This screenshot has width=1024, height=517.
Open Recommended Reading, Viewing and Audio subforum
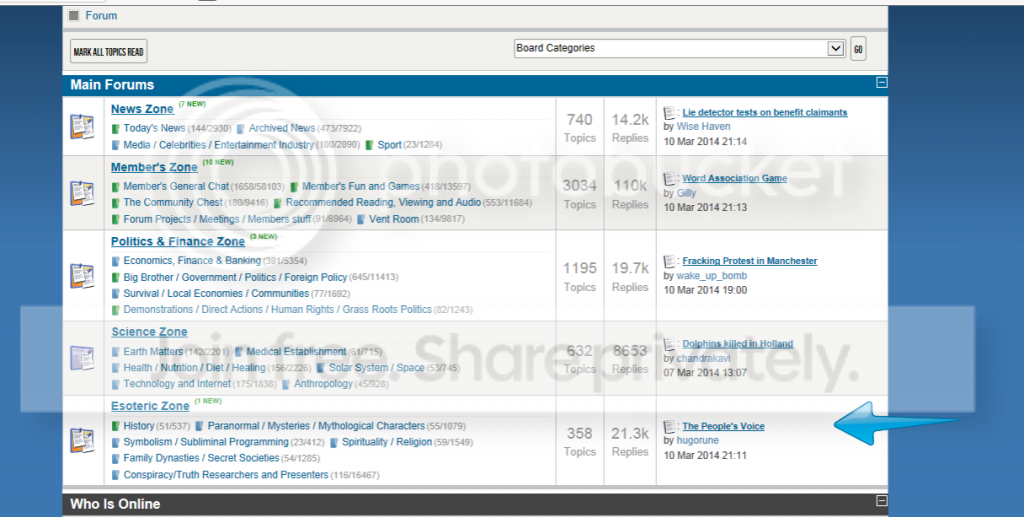[x=383, y=203]
